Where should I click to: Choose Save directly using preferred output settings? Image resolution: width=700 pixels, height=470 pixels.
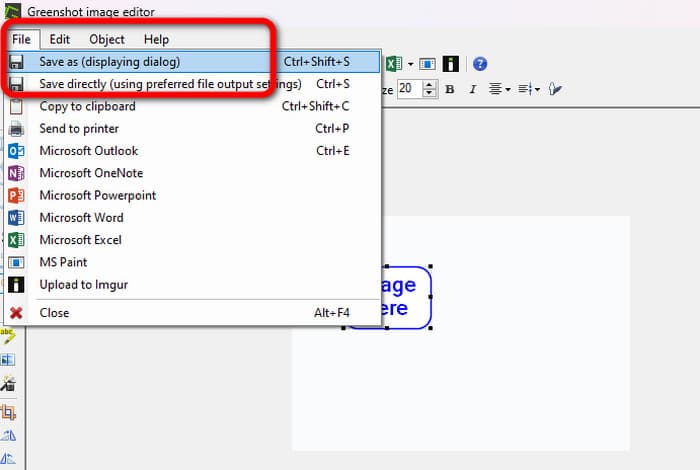click(192, 84)
